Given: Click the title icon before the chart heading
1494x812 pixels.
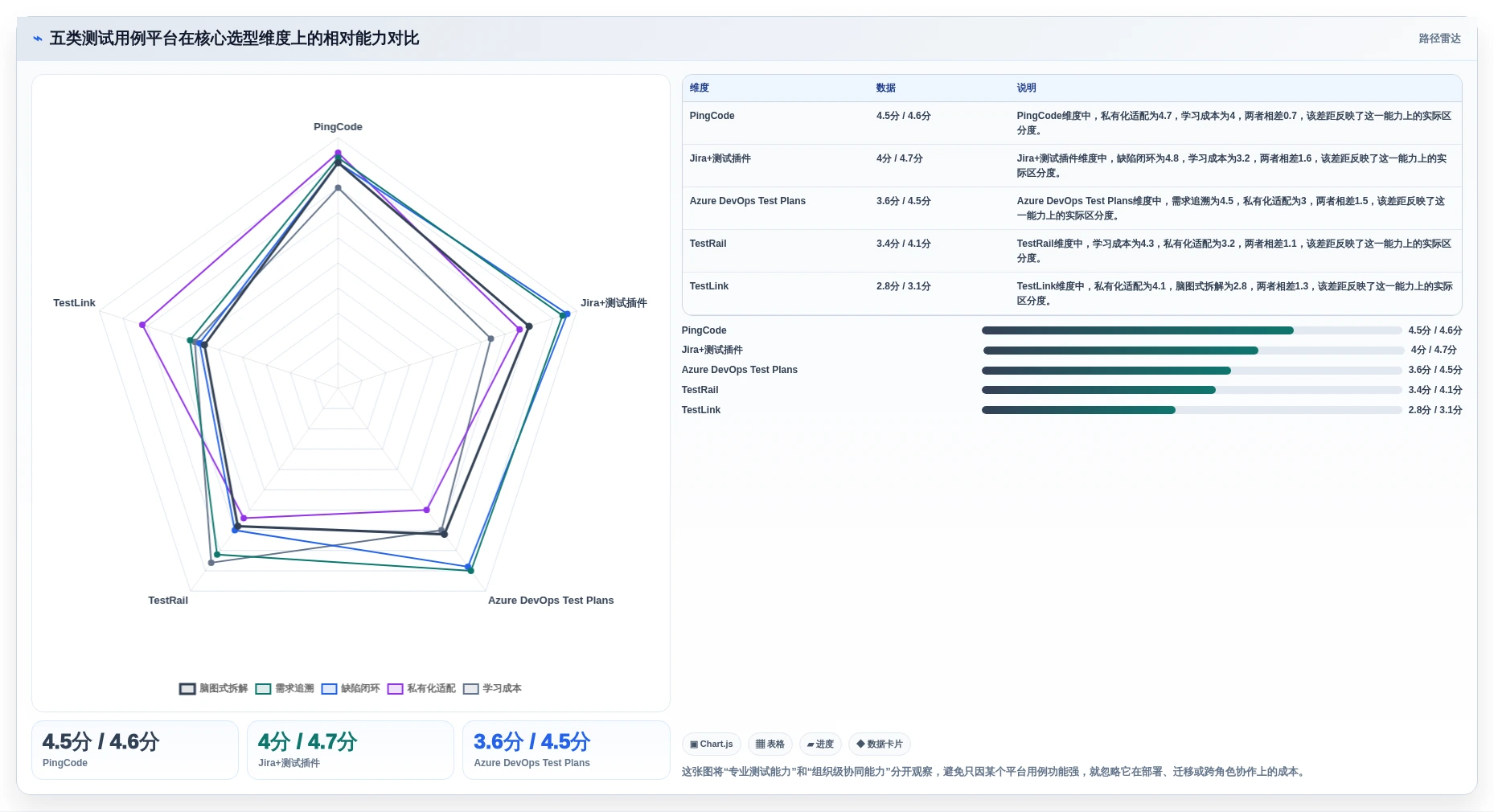Looking at the screenshot, I should click(37, 39).
